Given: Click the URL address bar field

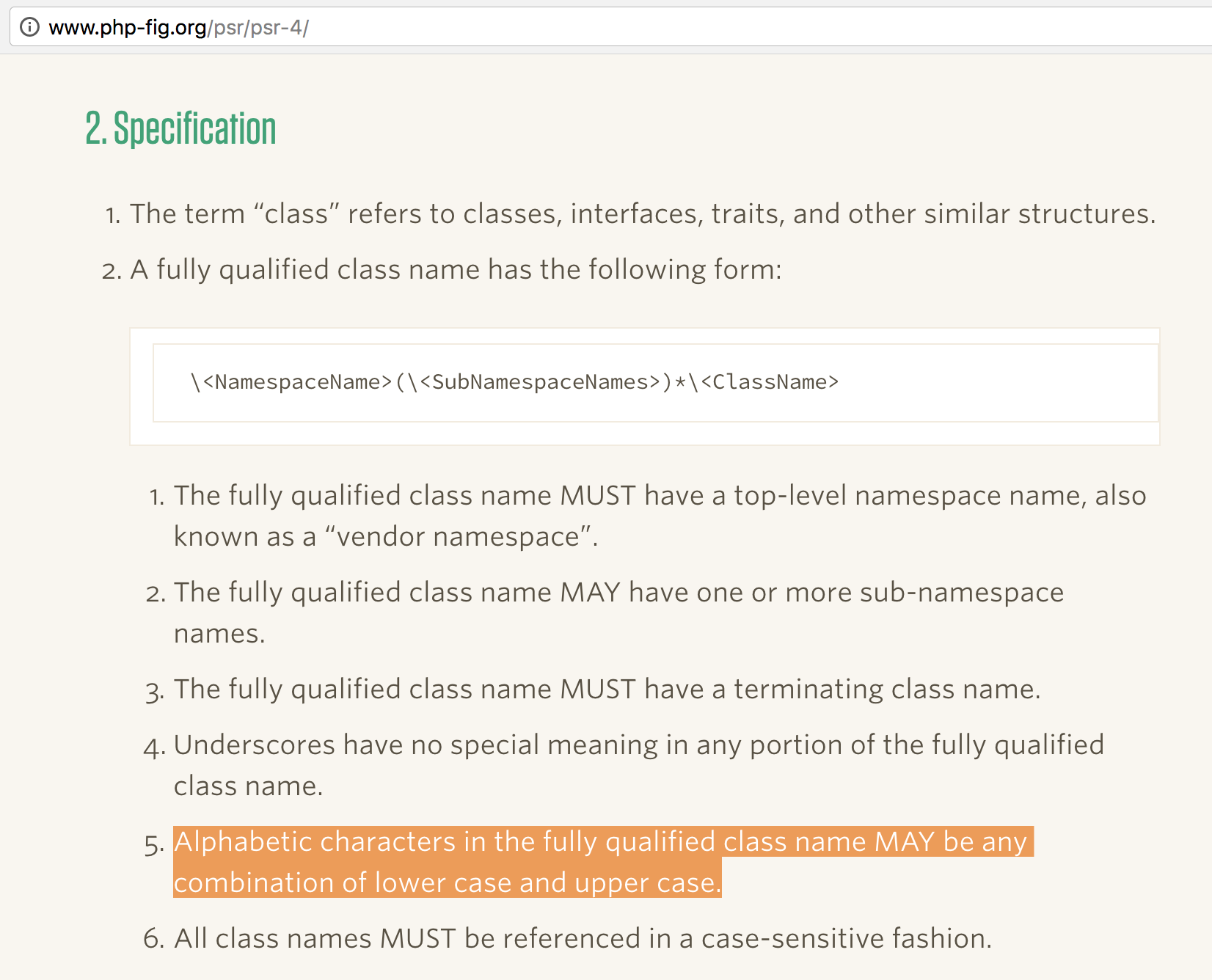Looking at the screenshot, I should (610, 27).
